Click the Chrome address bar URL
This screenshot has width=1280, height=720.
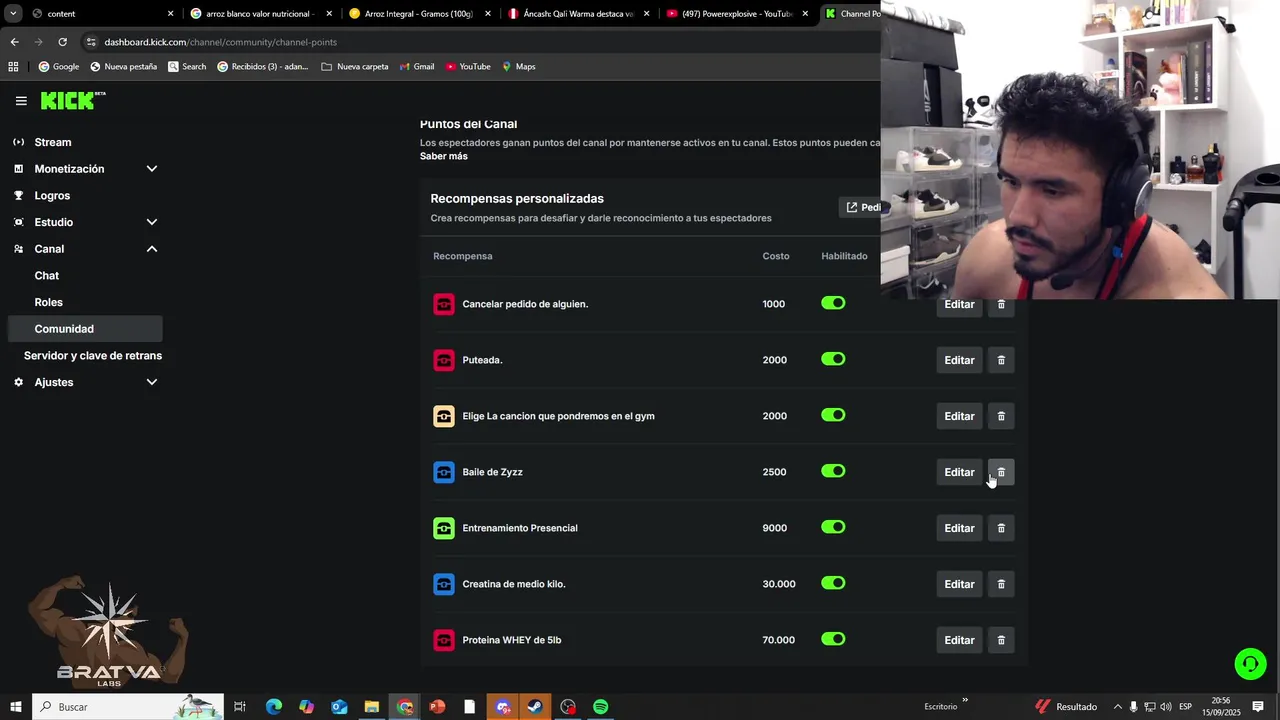[x=221, y=42]
